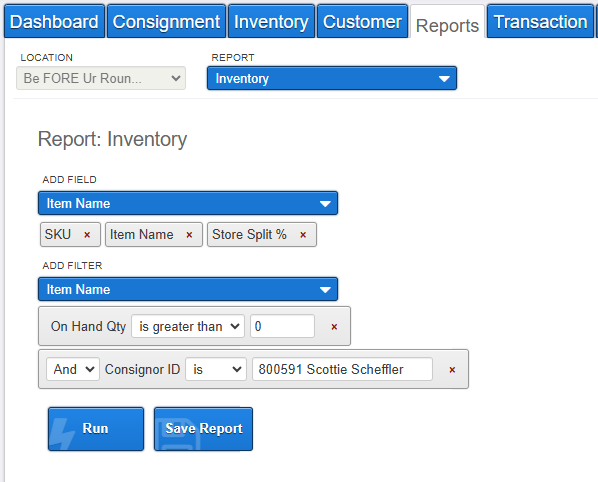Remove the Item Name field tag
This screenshot has height=482, width=598.
(189, 235)
